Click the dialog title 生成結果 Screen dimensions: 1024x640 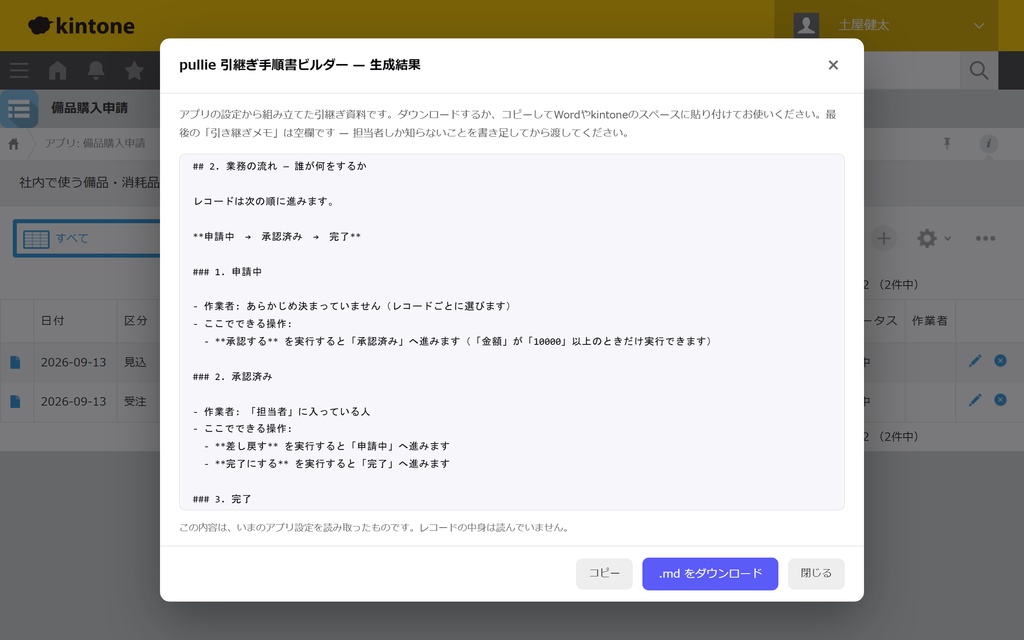(395, 65)
